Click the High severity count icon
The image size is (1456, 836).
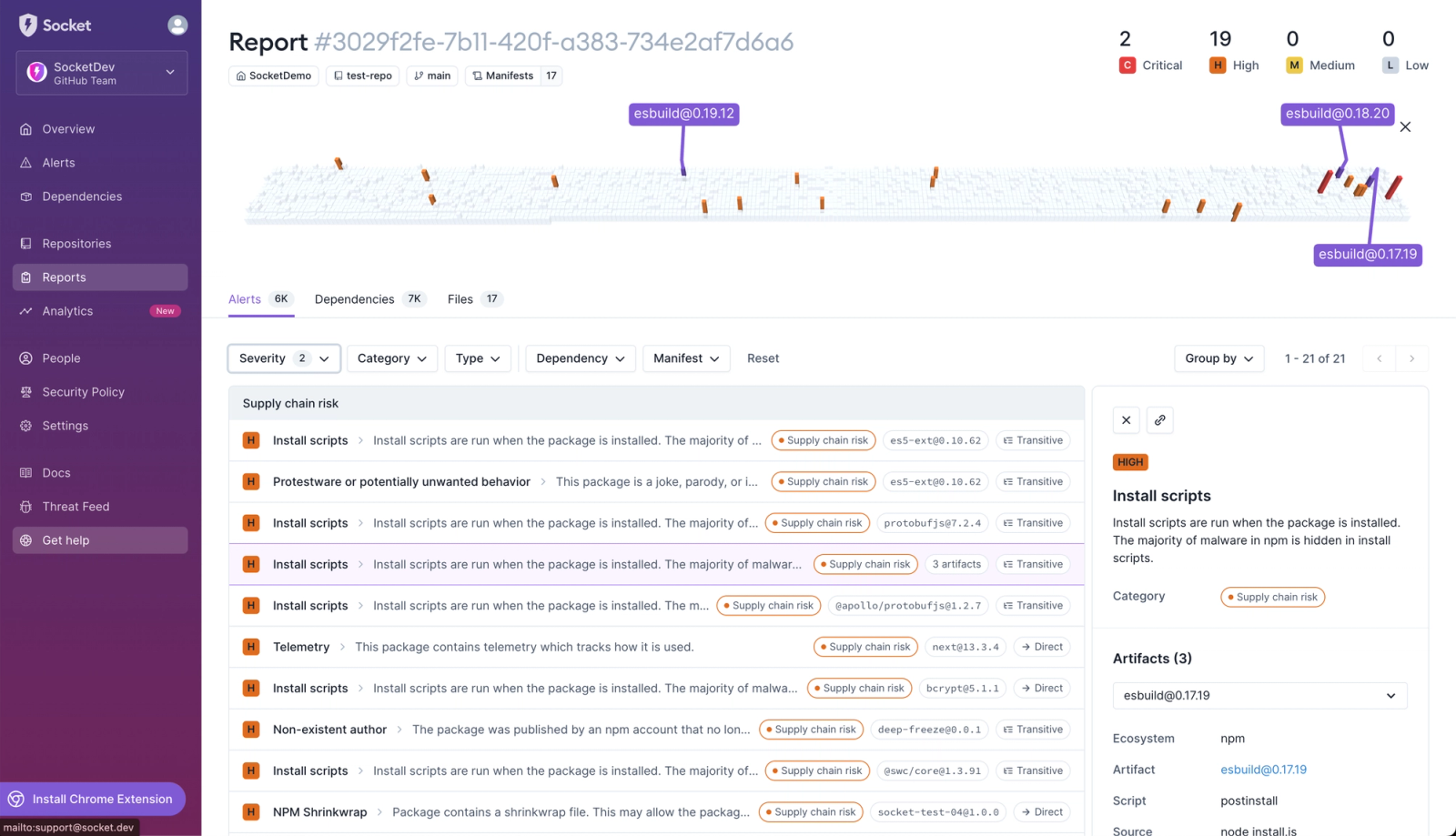pyautogui.click(x=1218, y=65)
